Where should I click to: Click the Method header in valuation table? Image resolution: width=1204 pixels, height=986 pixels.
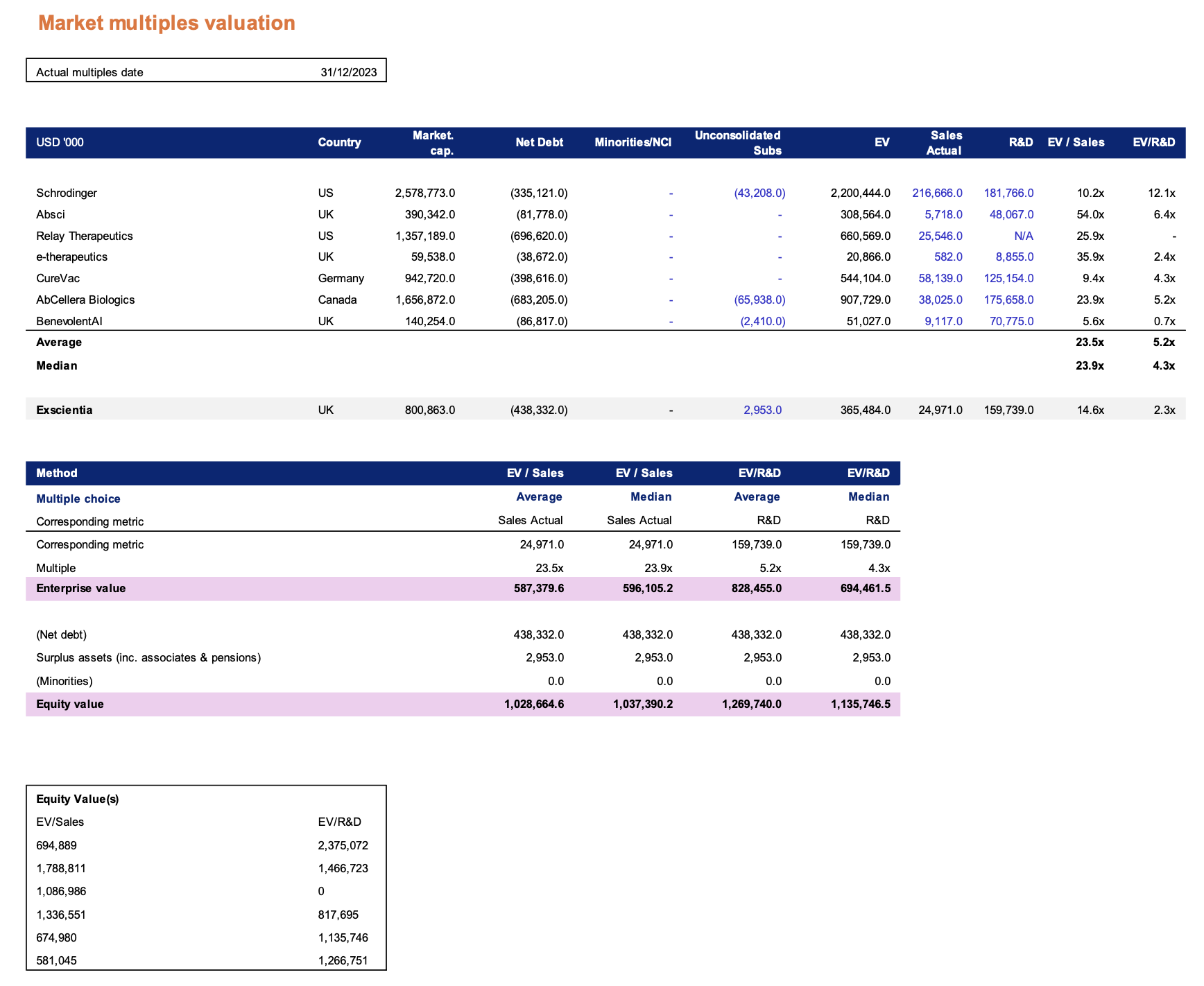click(x=57, y=473)
